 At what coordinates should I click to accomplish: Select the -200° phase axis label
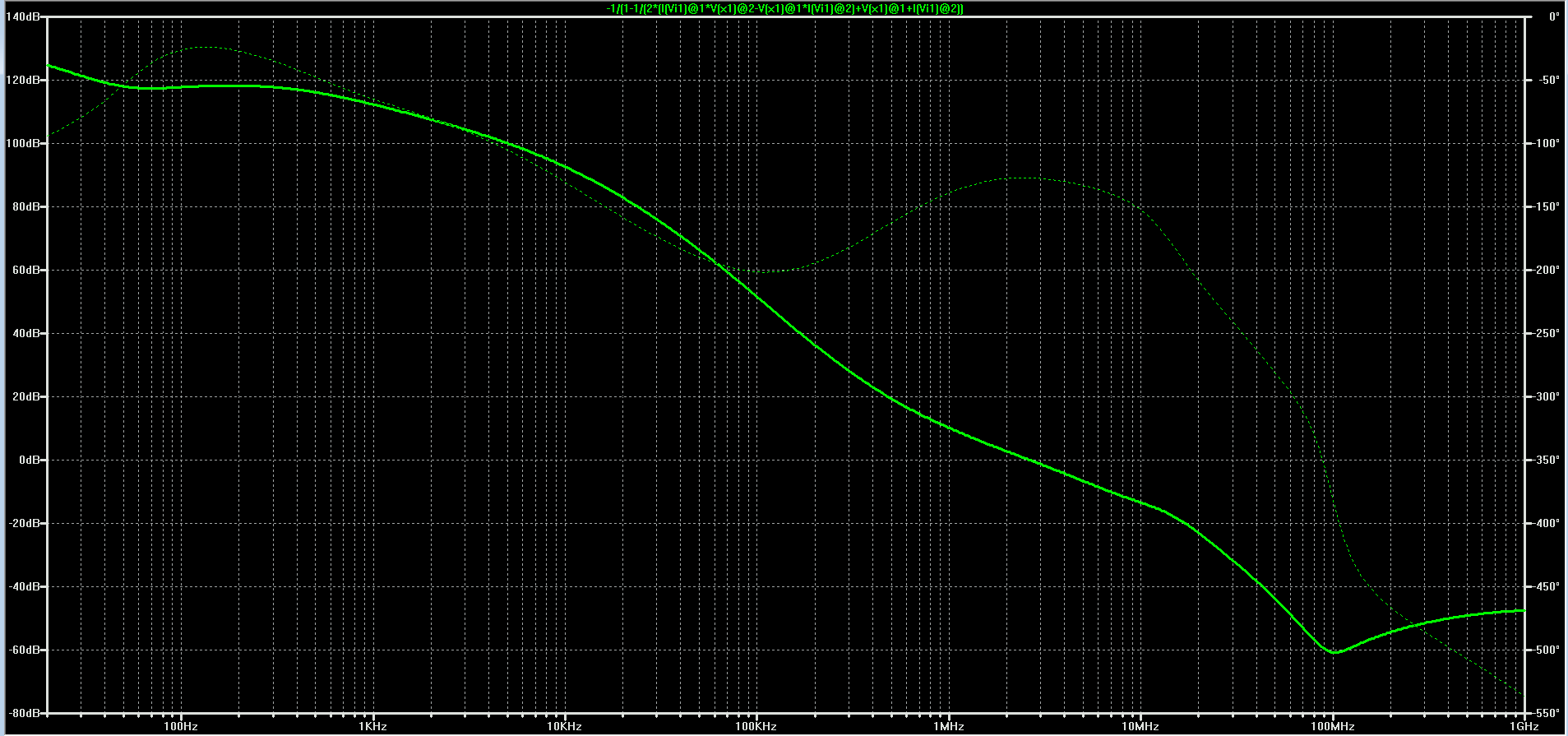[1545, 270]
